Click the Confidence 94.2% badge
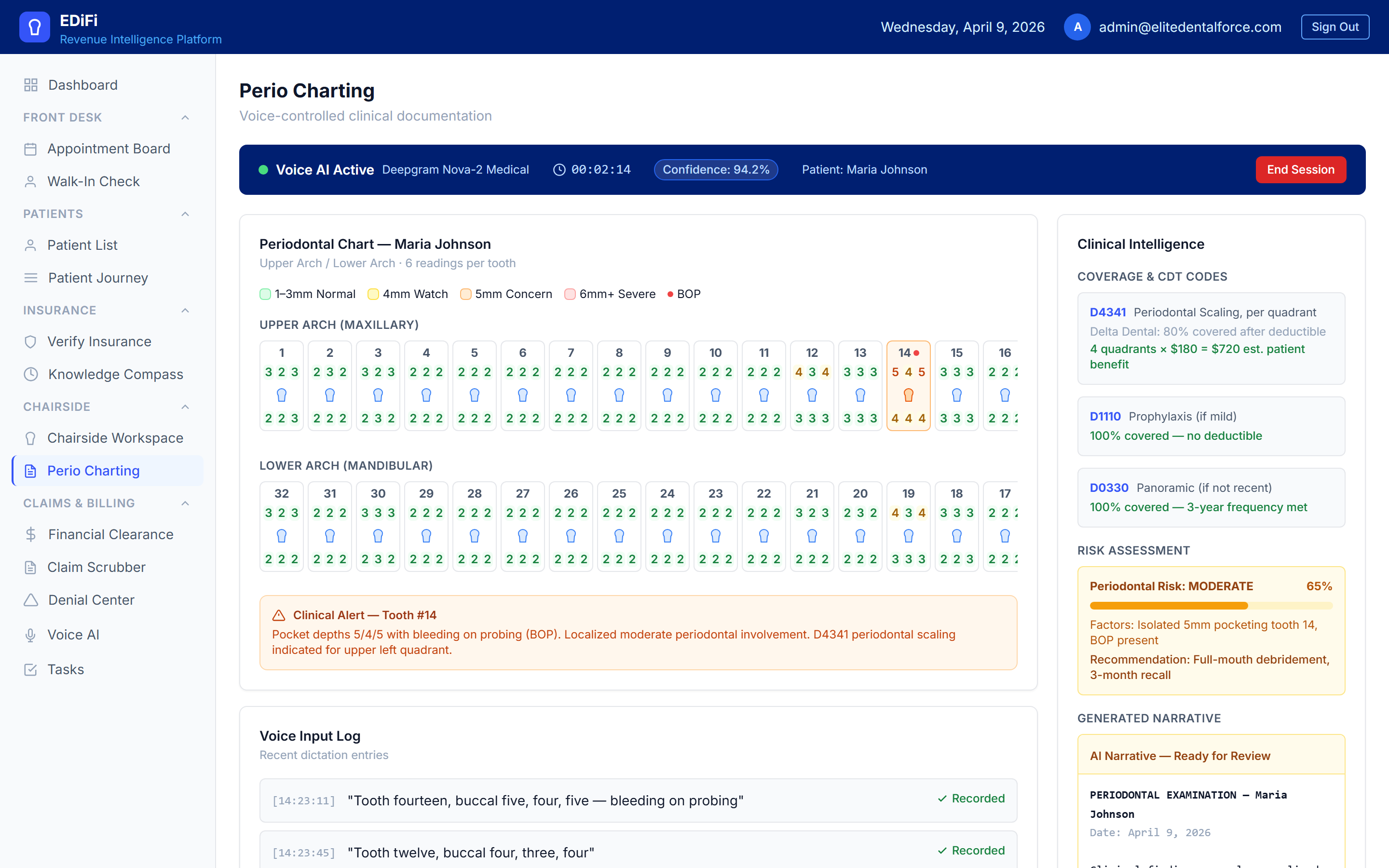This screenshot has width=1389, height=868. (716, 169)
